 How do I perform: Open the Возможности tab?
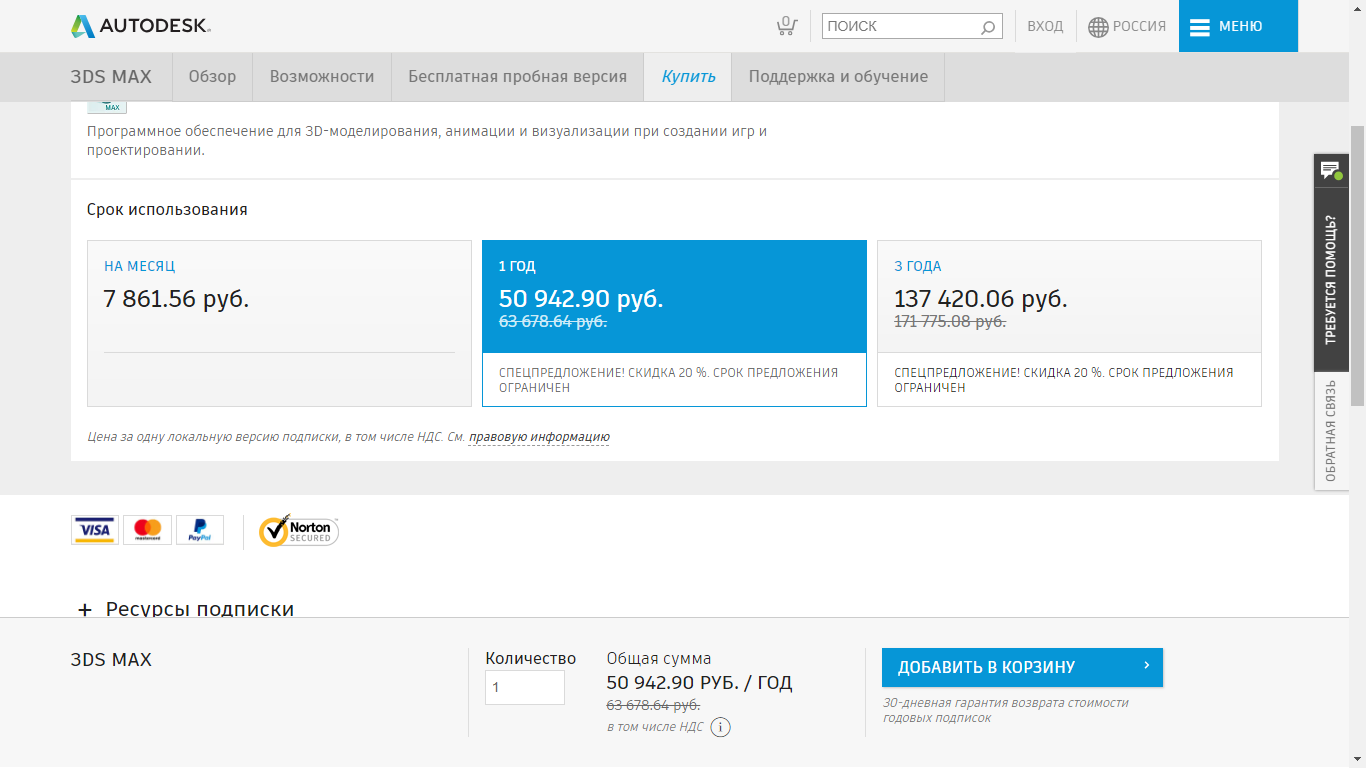[x=322, y=77]
